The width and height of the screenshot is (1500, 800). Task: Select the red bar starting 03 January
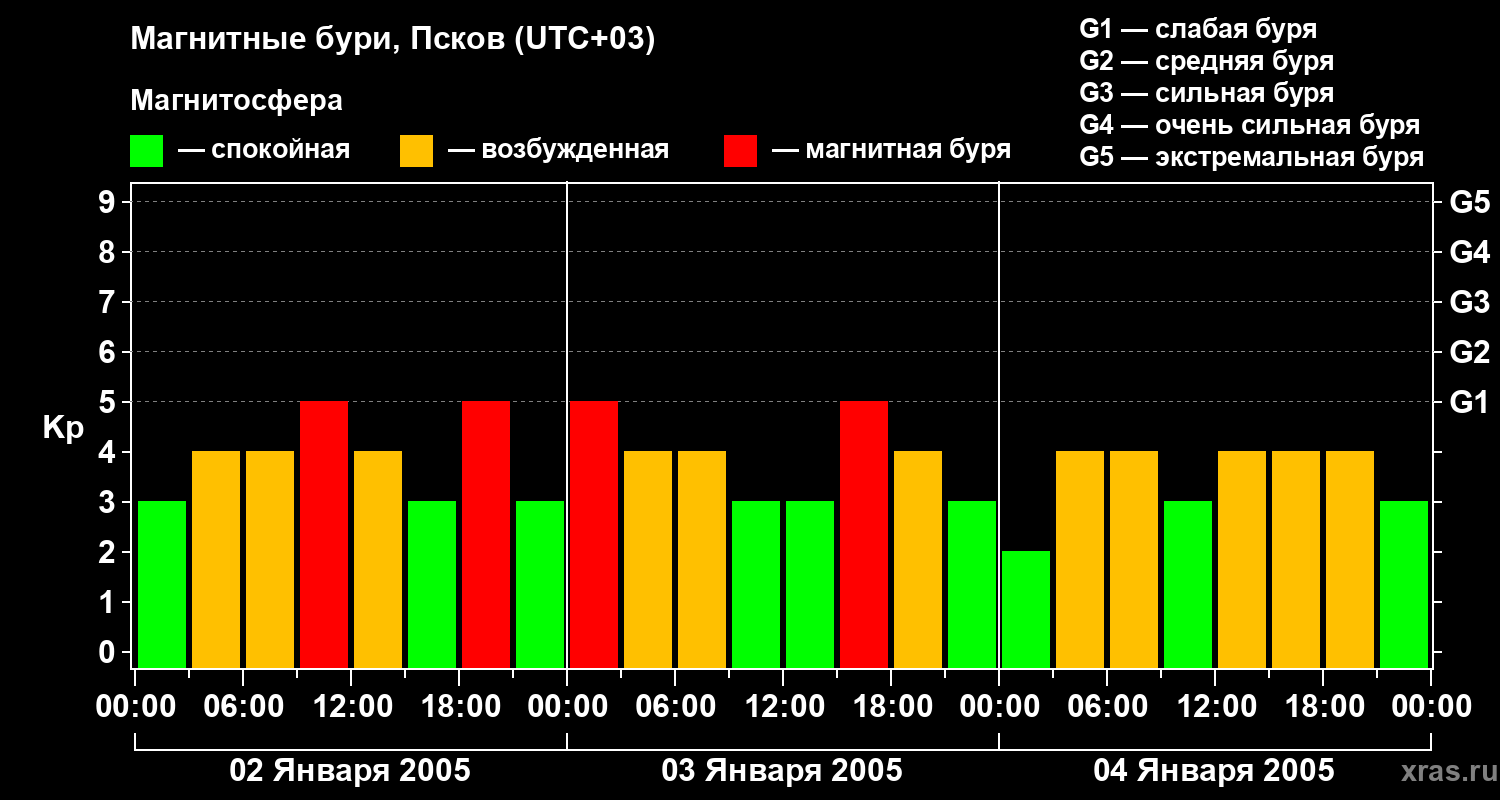tap(594, 534)
